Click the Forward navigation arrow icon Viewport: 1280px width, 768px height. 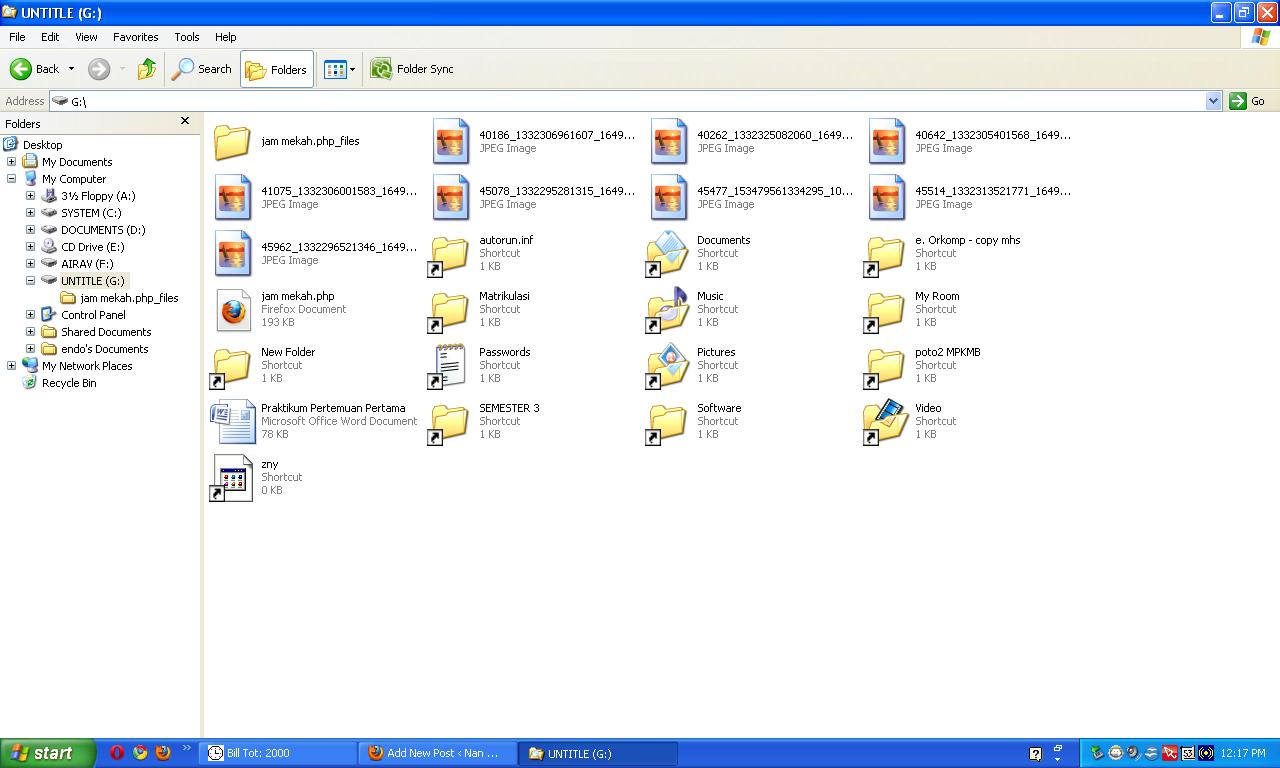point(98,69)
